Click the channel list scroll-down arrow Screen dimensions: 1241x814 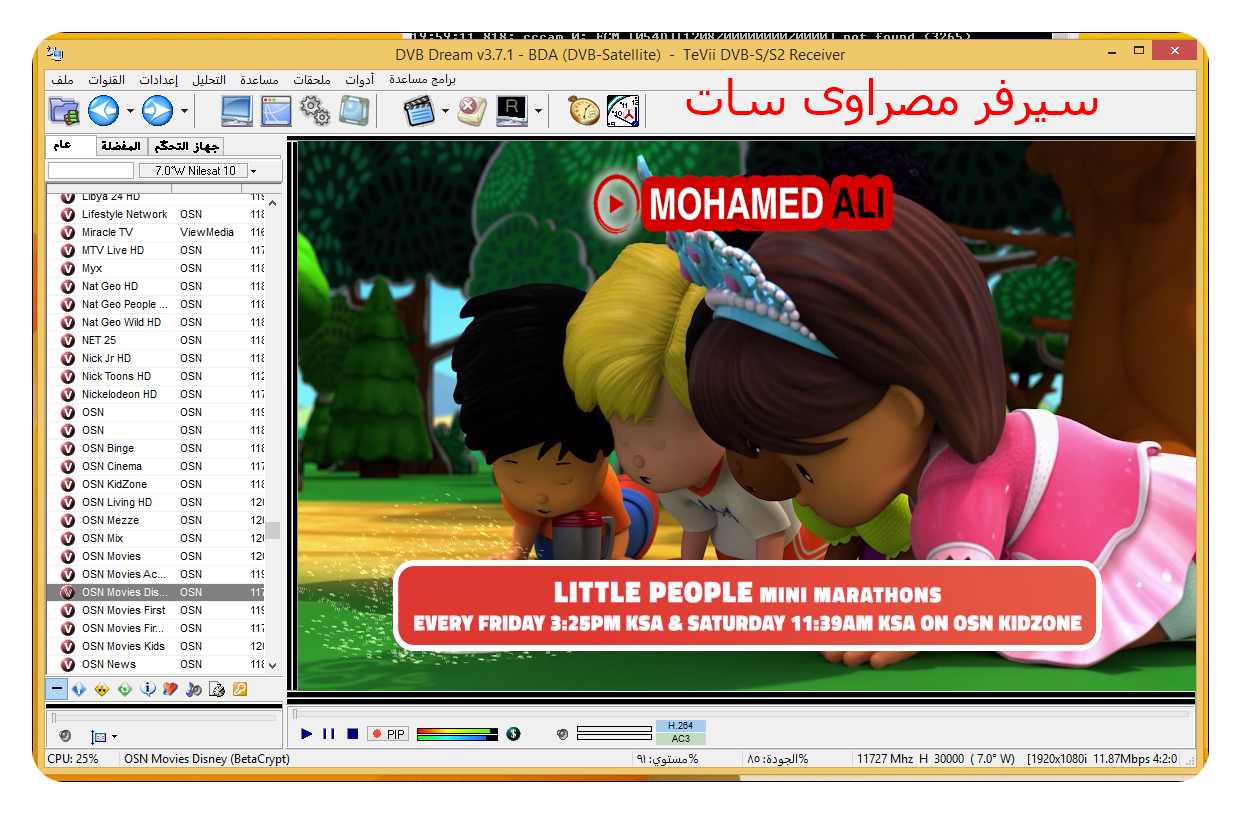tap(273, 665)
